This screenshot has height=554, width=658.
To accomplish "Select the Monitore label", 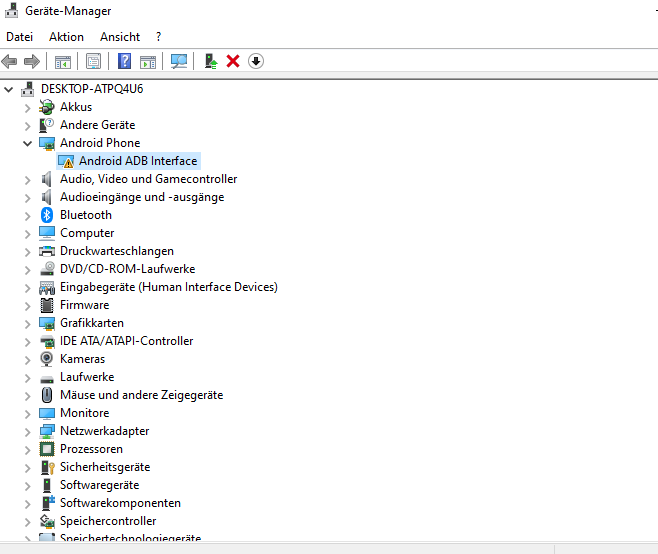I will pyautogui.click(x=84, y=413).
